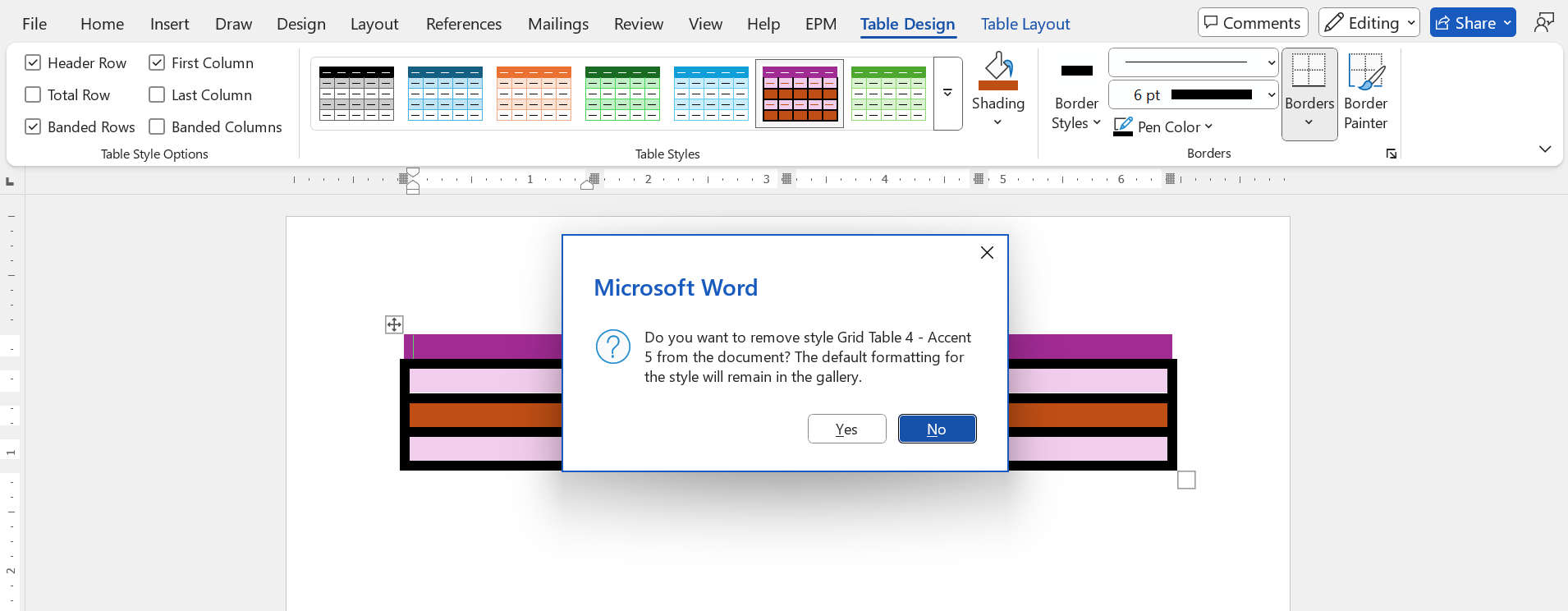
Task: Toggle the First Column checkbox
Action: (157, 62)
